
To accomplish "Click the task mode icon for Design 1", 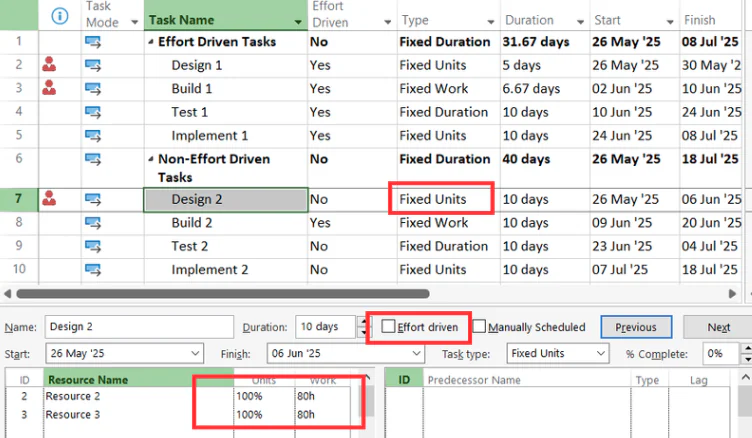I will (93, 65).
